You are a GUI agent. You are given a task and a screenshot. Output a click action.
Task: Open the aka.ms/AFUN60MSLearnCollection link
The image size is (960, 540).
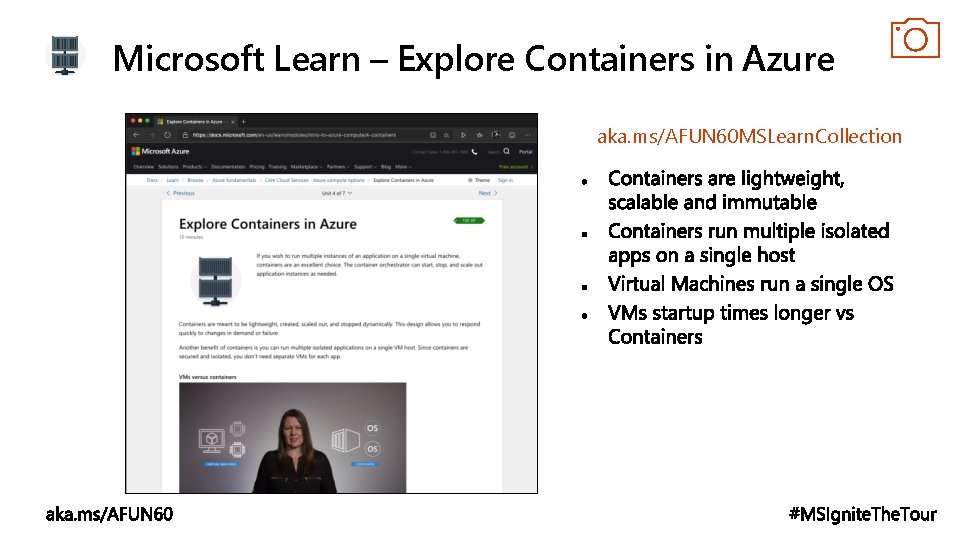[749, 136]
